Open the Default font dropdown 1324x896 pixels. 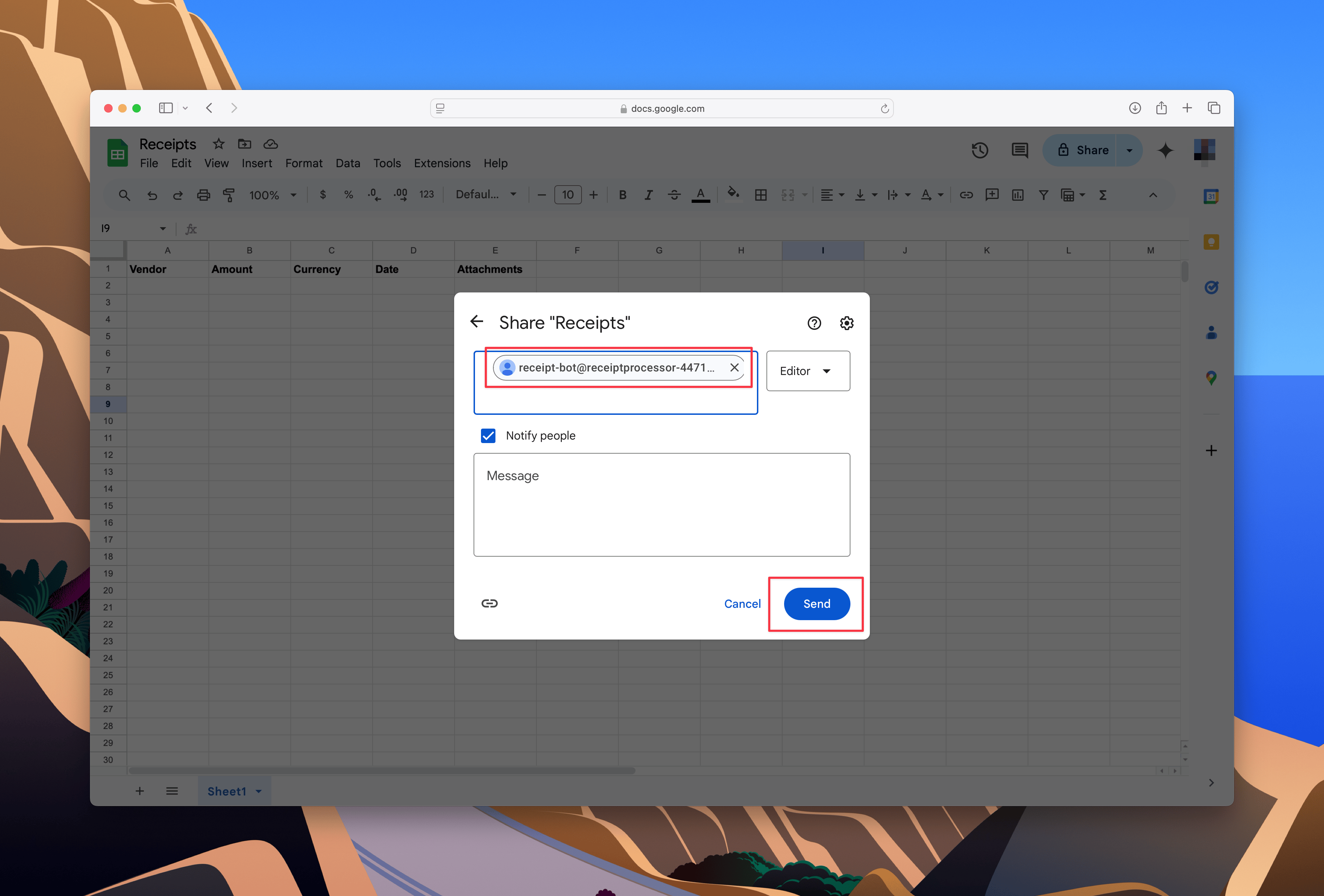(x=486, y=195)
